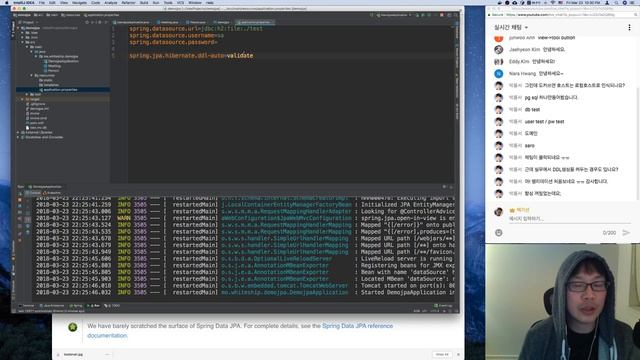Expand External Libraries node
This screenshot has width=640, height=360.
click(x=19, y=132)
